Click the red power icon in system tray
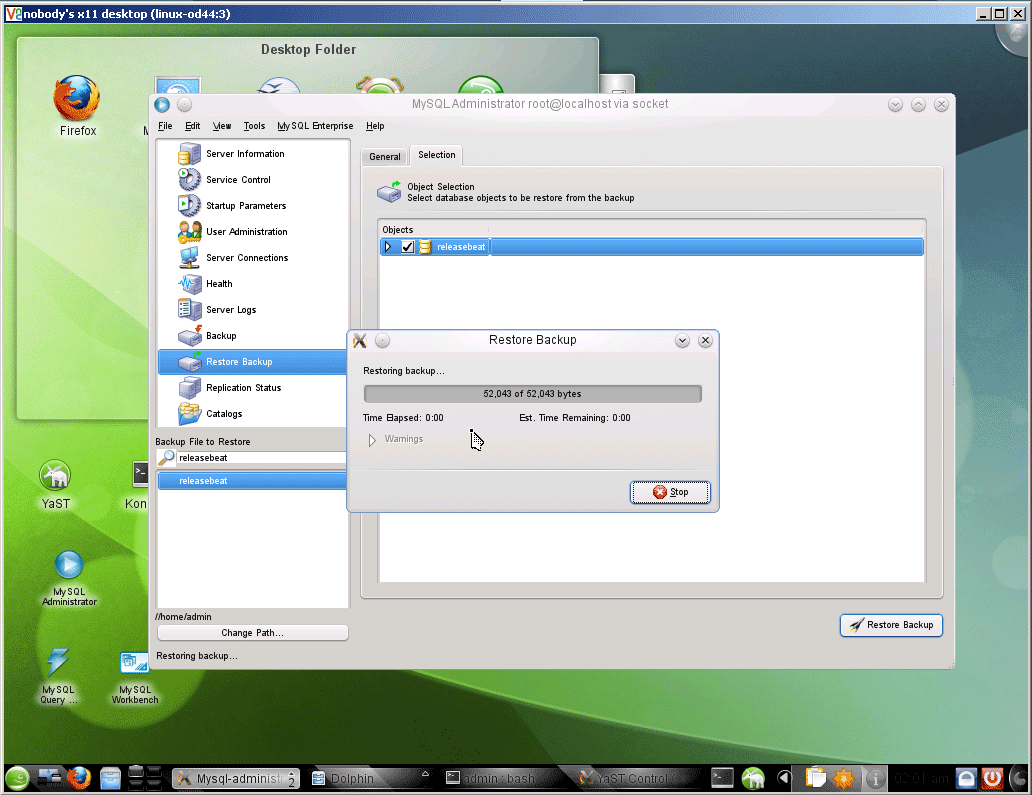The width and height of the screenshot is (1032, 795). click(x=993, y=779)
